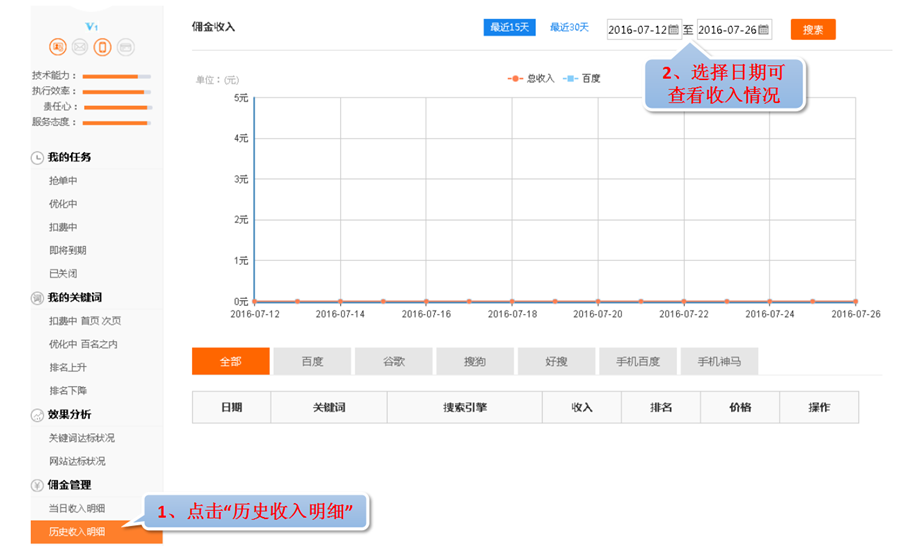Open 当日收入明细 in the sidebar
Screen dimensions: 900x546
76,509
